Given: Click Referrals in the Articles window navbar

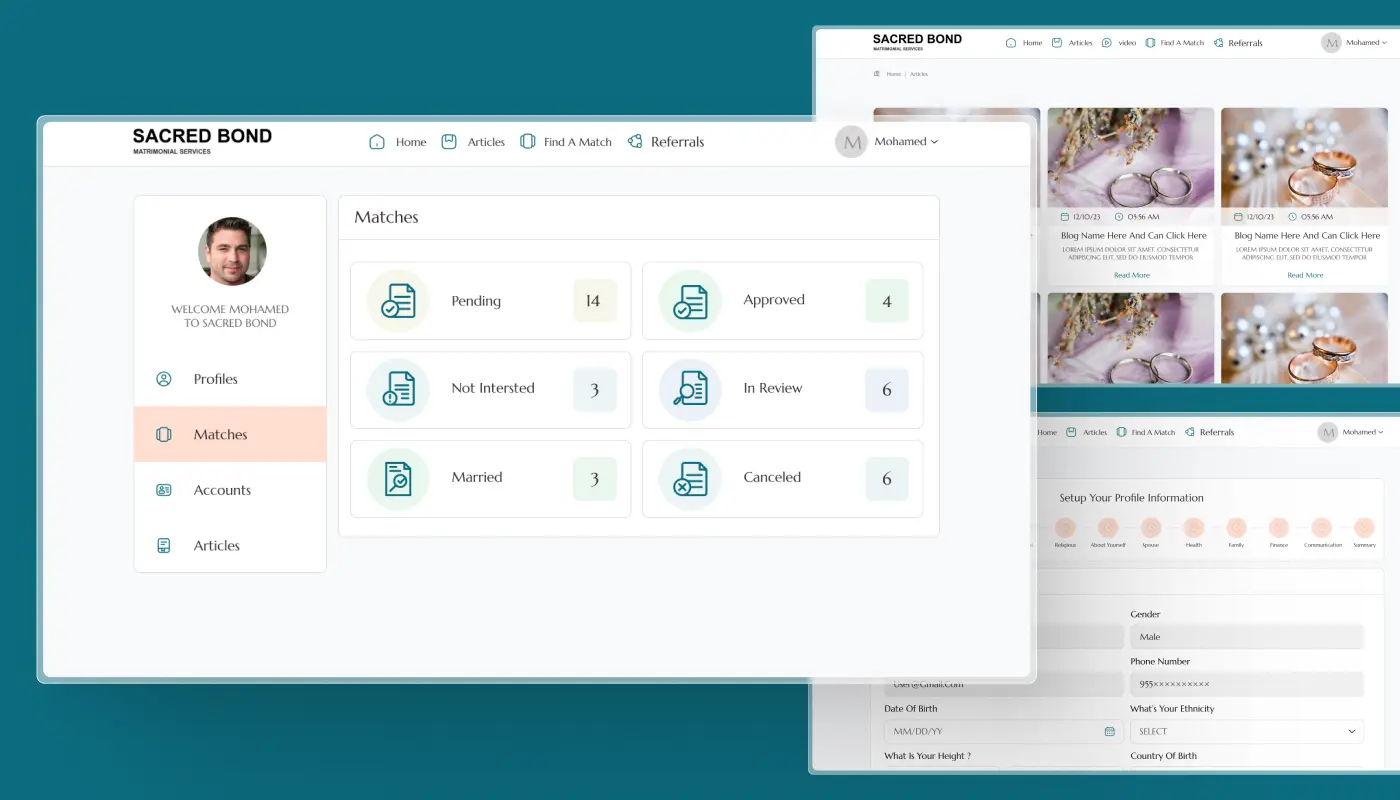Looking at the screenshot, I should click(x=1238, y=43).
